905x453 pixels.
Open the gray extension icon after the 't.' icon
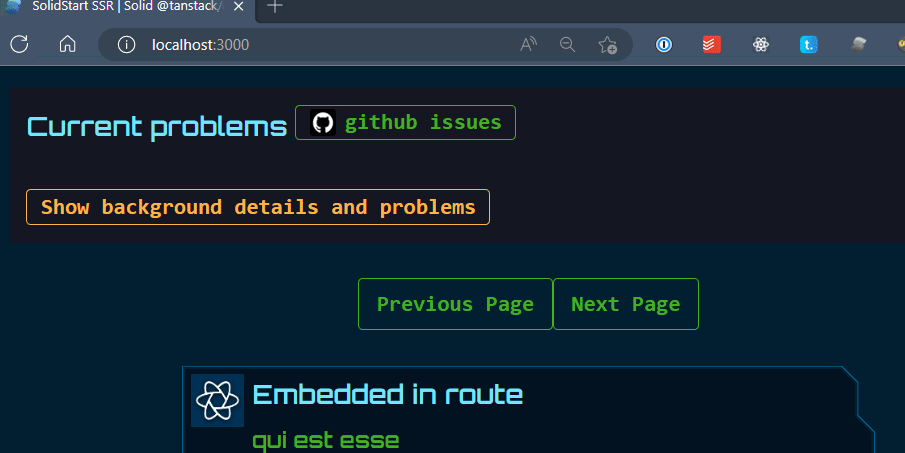(858, 44)
